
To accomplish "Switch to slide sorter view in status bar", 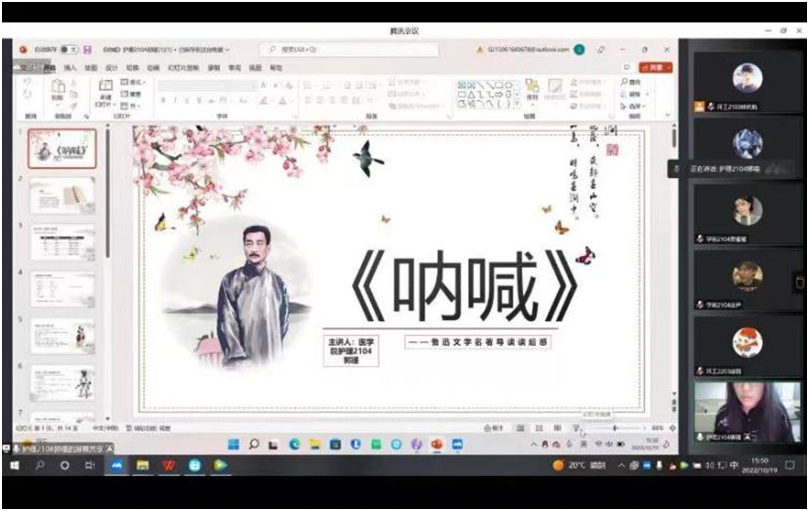I will [537, 428].
